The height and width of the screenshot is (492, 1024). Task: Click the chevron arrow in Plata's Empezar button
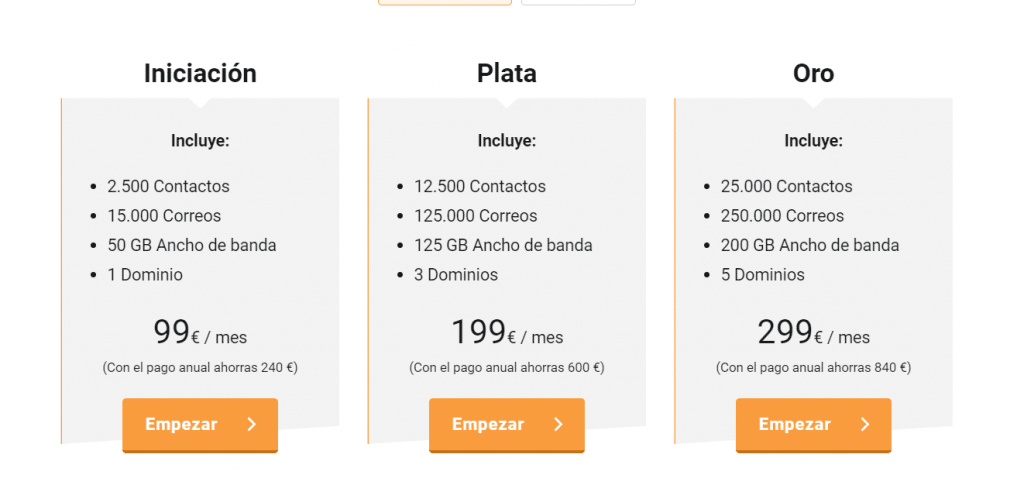[x=558, y=425]
